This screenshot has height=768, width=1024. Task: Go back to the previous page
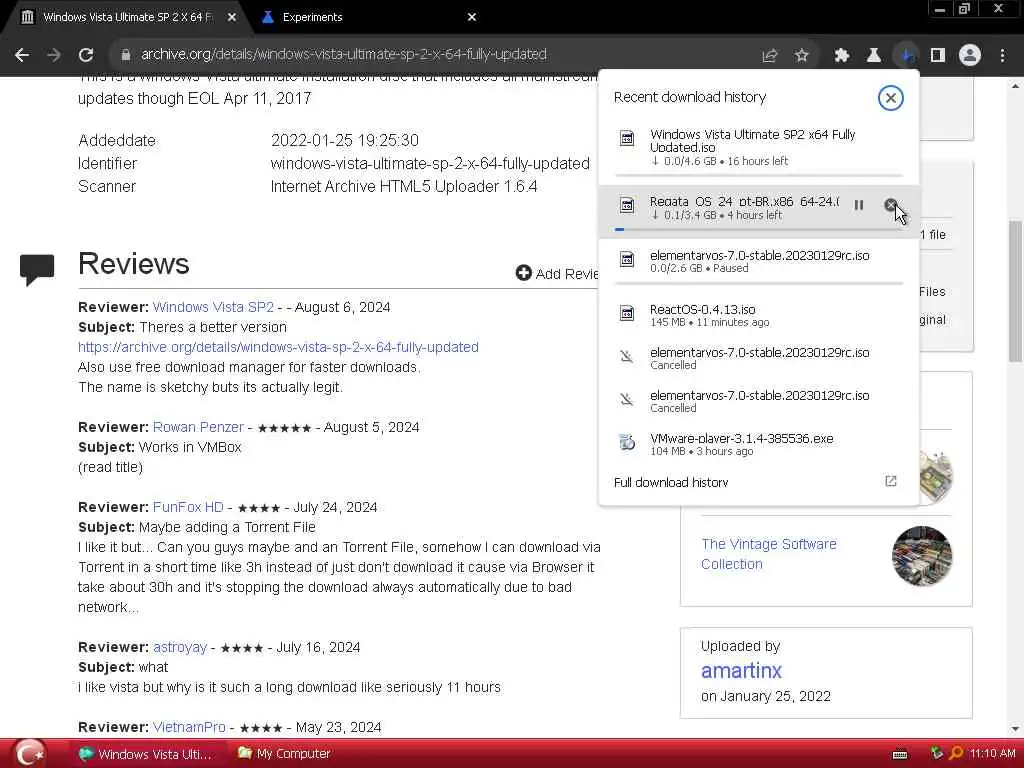click(x=22, y=55)
